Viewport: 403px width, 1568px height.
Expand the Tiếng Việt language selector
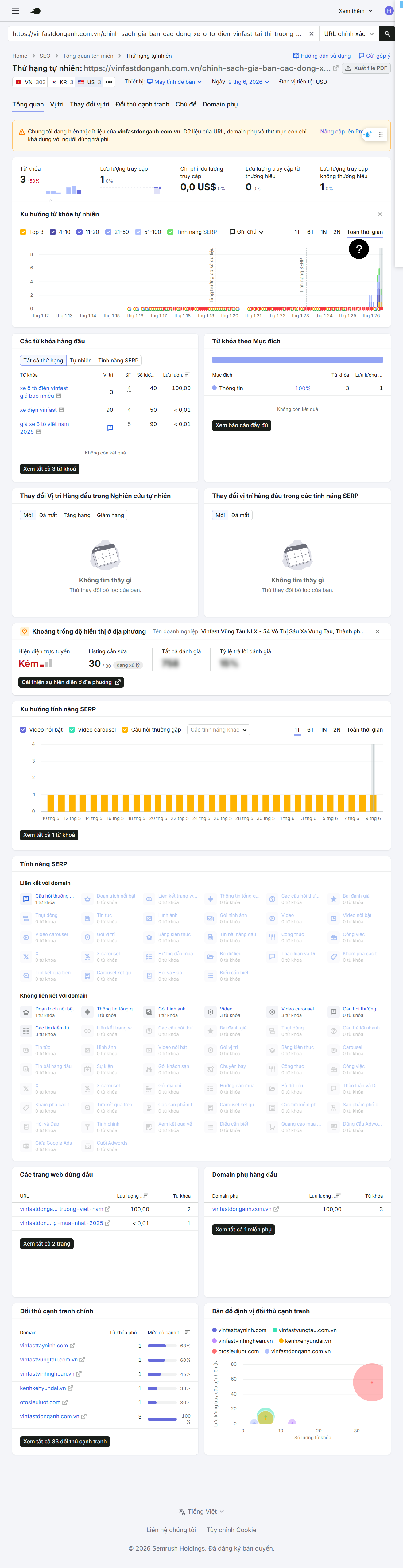[x=201, y=1512]
